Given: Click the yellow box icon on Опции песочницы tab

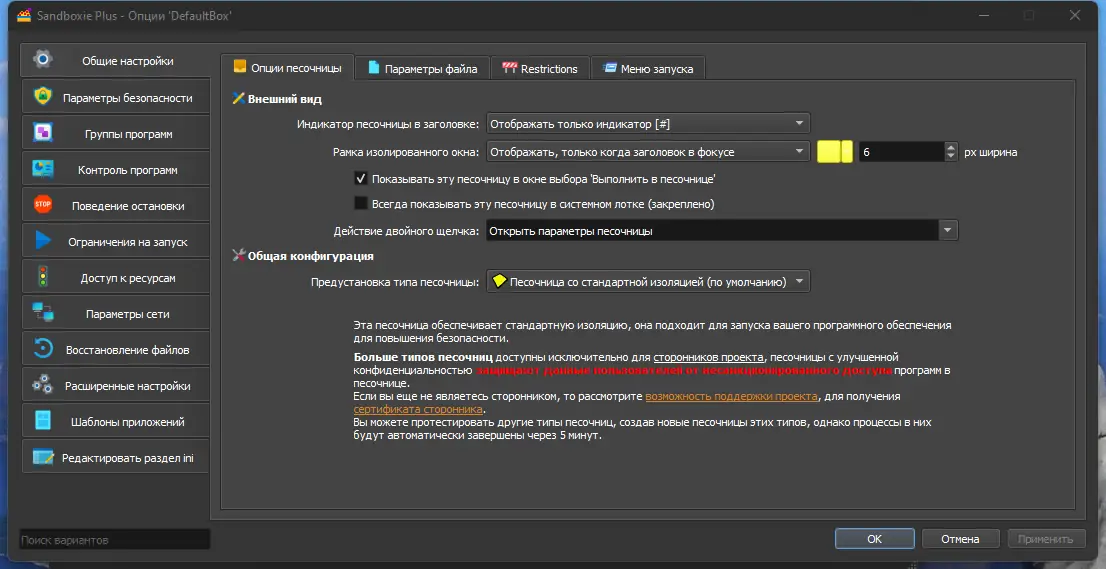Looking at the screenshot, I should (x=240, y=66).
